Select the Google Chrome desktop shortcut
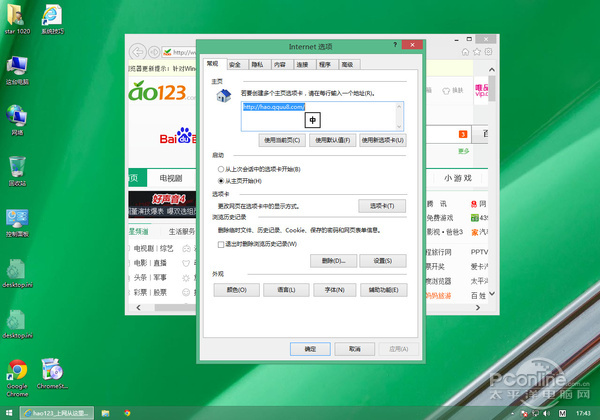This screenshot has width=600, height=420. (x=17, y=378)
